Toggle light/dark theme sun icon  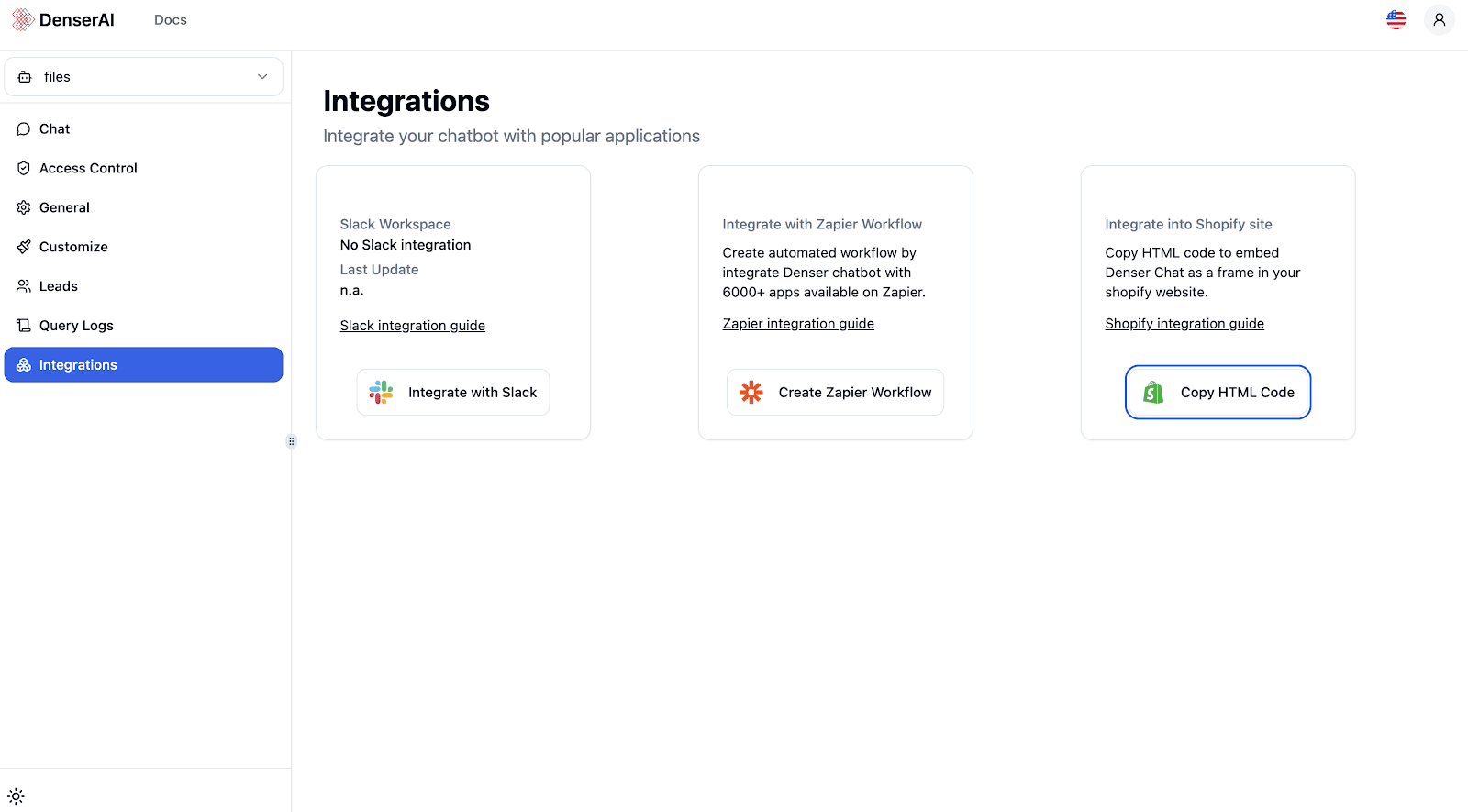16,796
